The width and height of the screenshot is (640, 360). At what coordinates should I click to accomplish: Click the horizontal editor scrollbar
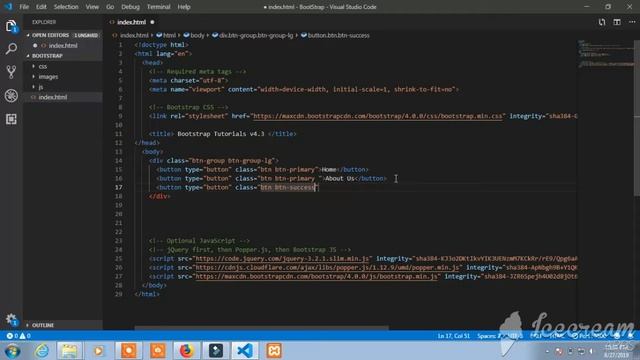click(x=261, y=328)
